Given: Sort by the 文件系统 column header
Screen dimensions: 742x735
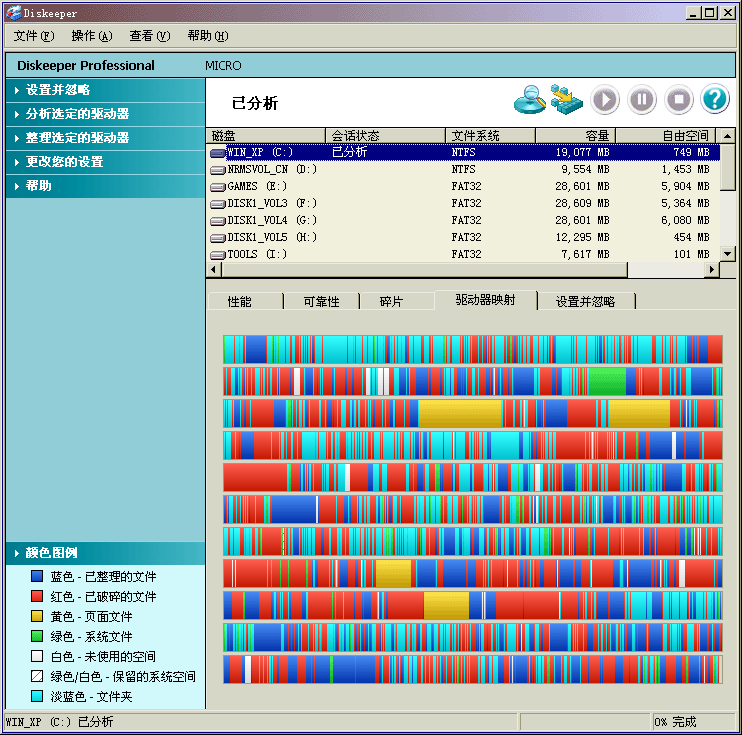Looking at the screenshot, I should pos(490,136).
